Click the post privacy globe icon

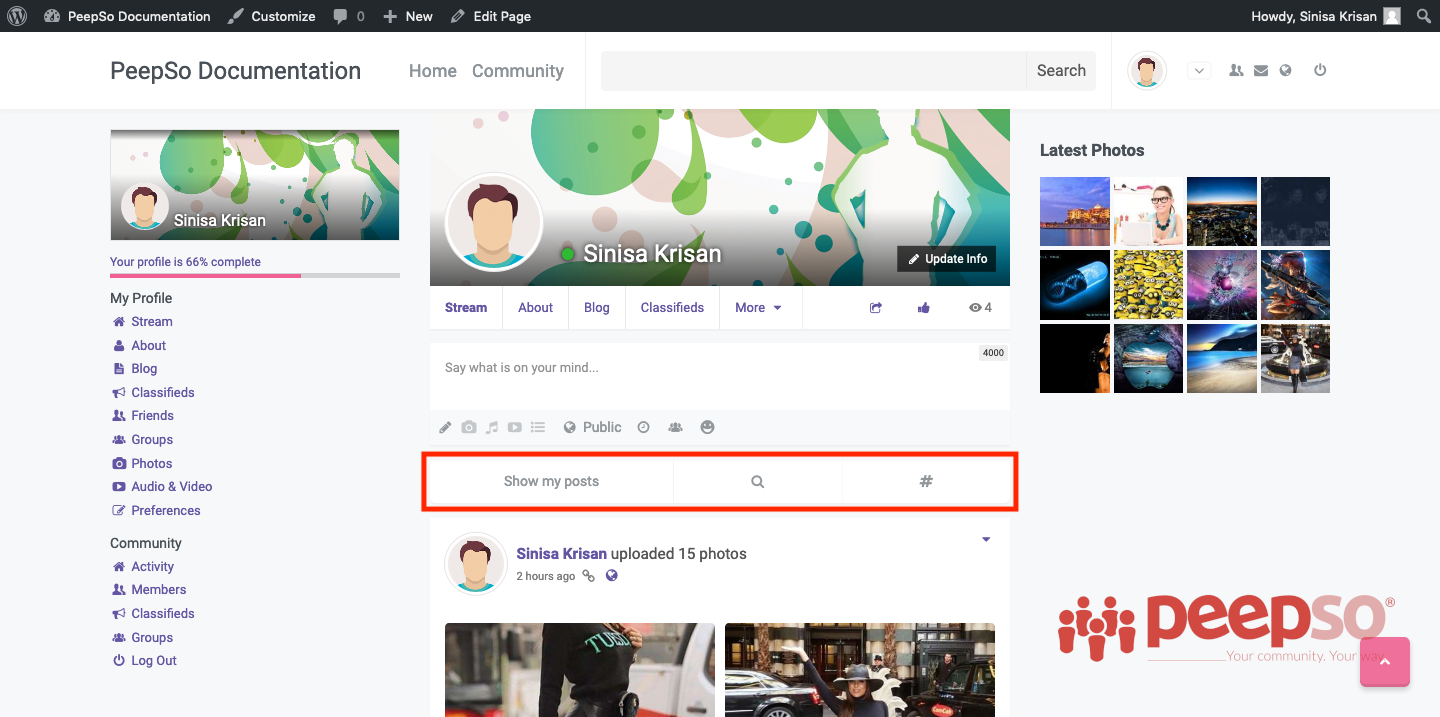tap(612, 576)
